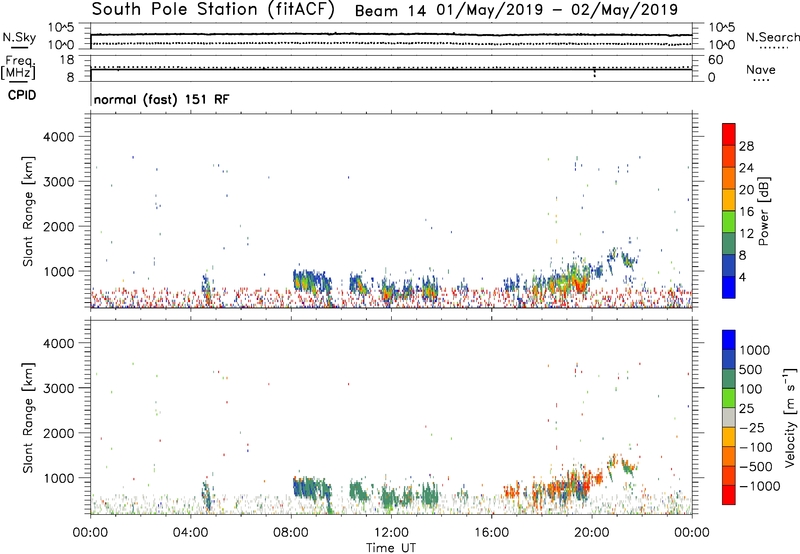Image resolution: width=800 pixels, height=554 pixels.
Task: Click the '-1000' value on Velocity colorbar
Action: [760, 486]
